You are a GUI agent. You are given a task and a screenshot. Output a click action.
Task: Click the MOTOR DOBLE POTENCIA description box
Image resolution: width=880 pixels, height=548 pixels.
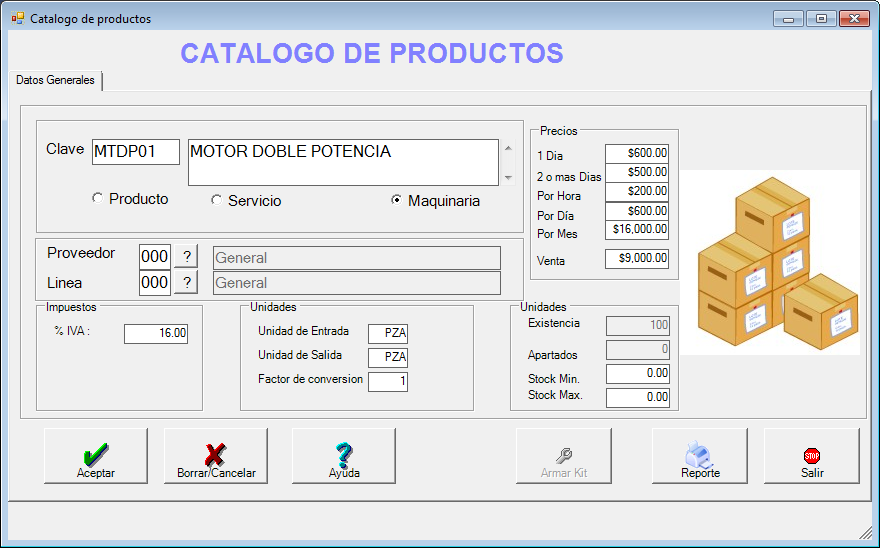[x=343, y=162]
